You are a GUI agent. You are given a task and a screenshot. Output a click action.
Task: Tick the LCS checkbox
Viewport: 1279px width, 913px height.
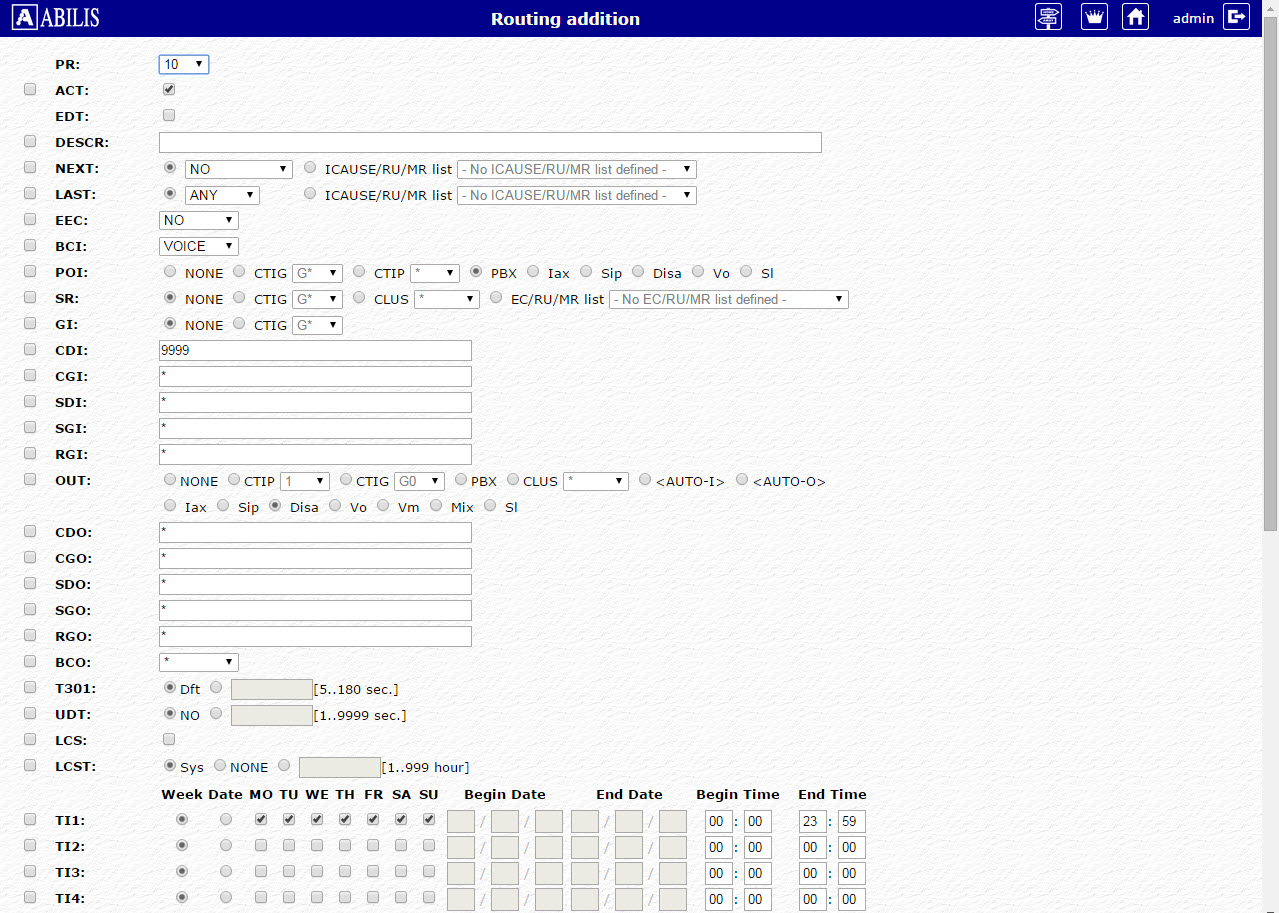[169, 740]
